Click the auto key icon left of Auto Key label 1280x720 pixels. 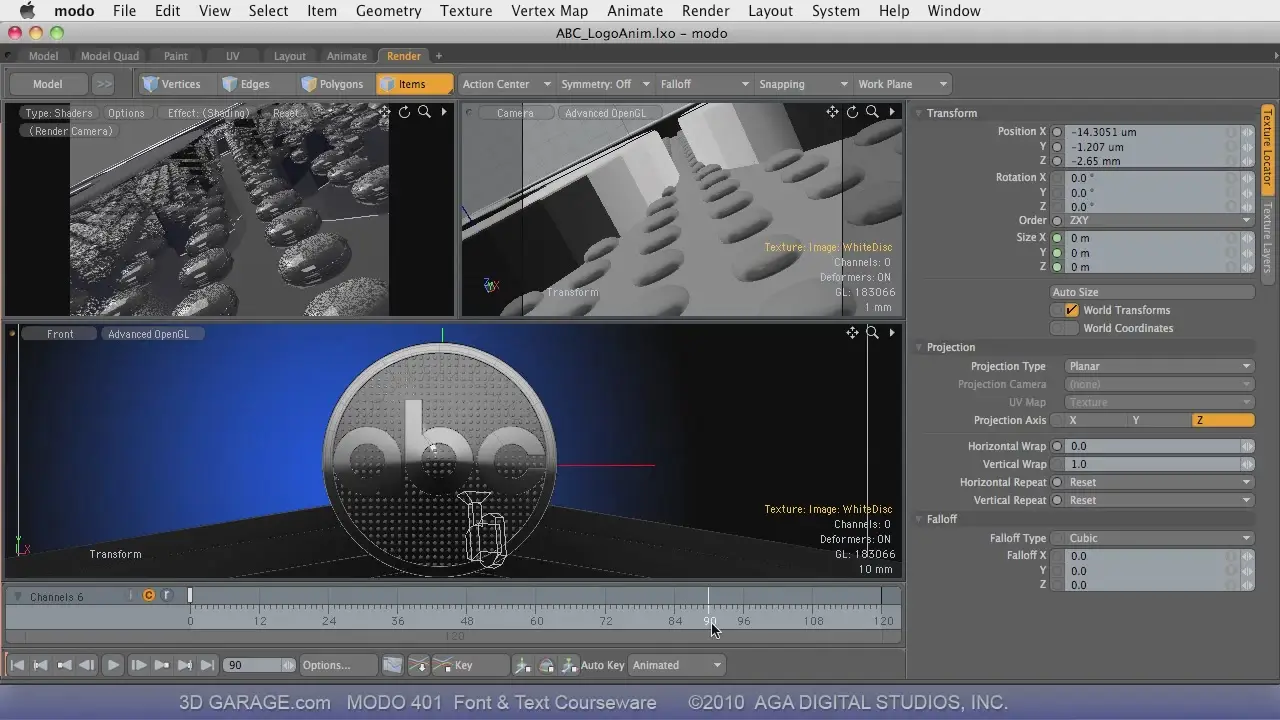[569, 665]
